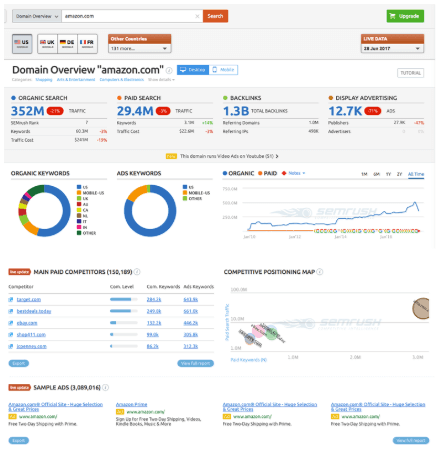Click the green Upgrade button
Image resolution: width=447 pixels, height=453 pixels.
click(x=405, y=16)
